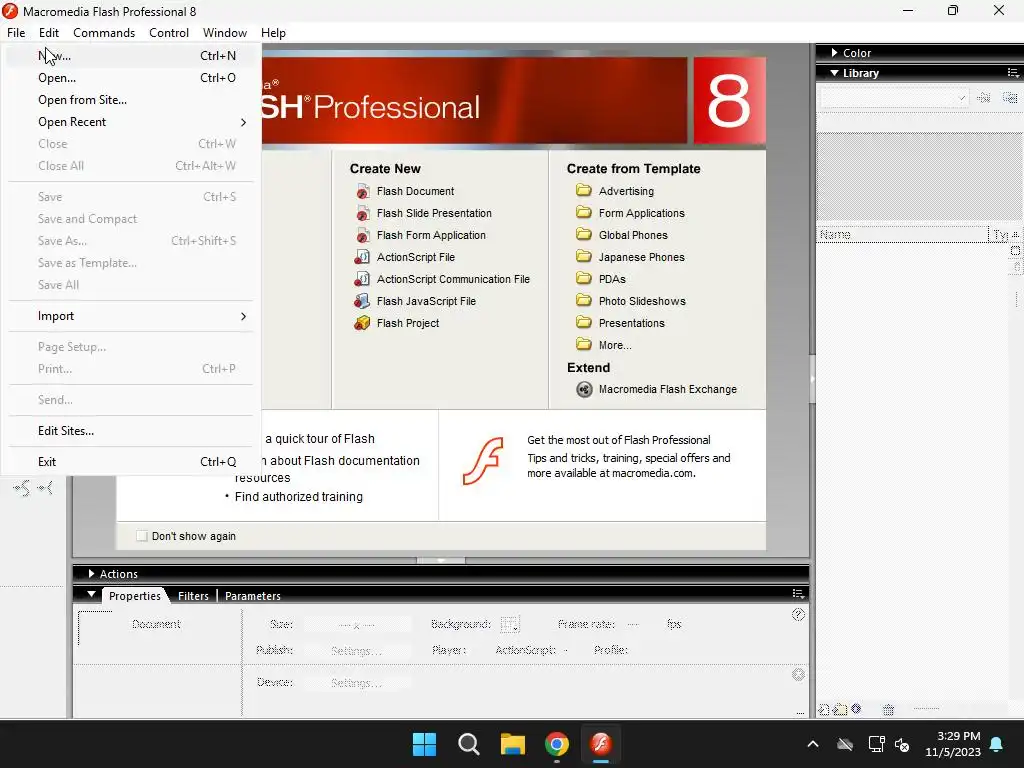Click the Flash JavaScript File icon
1024x768 pixels.
(x=362, y=301)
